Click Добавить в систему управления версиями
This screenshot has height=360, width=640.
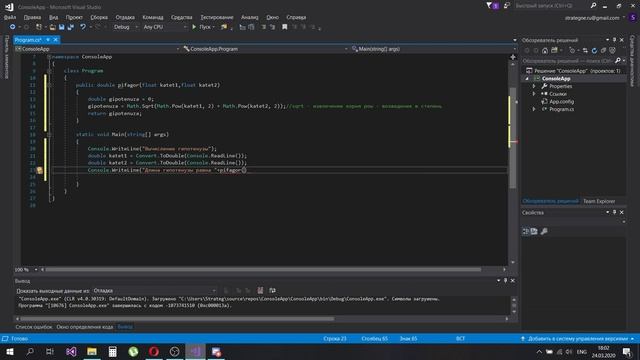coord(578,339)
